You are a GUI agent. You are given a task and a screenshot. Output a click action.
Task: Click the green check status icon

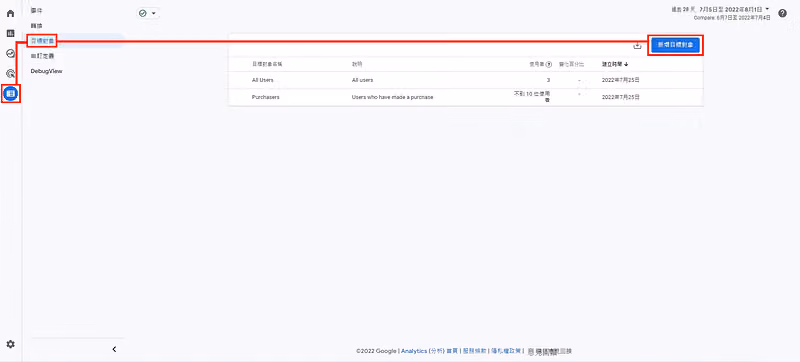pos(143,13)
